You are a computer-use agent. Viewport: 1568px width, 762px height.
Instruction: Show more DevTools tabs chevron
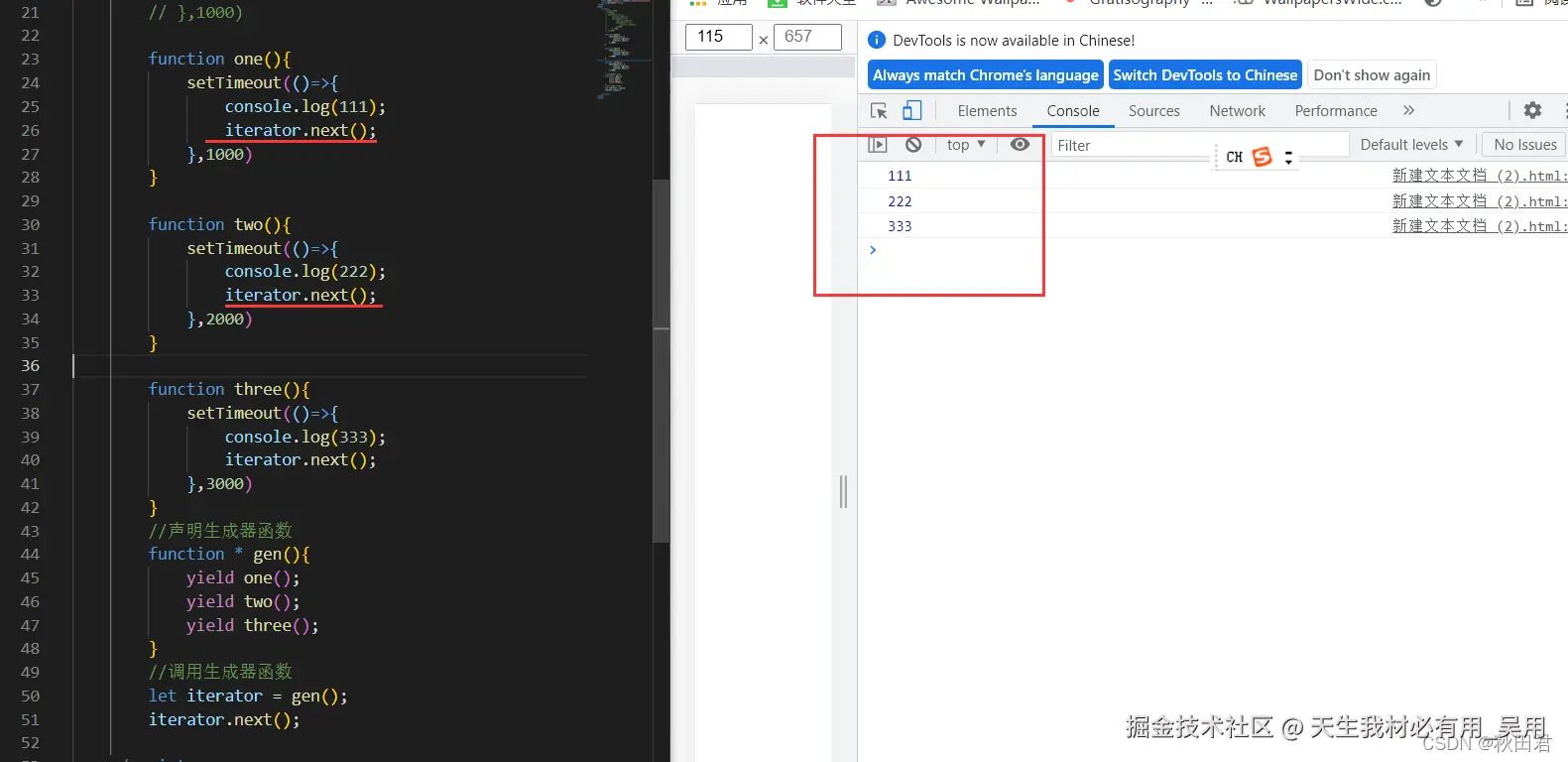coord(1409,110)
